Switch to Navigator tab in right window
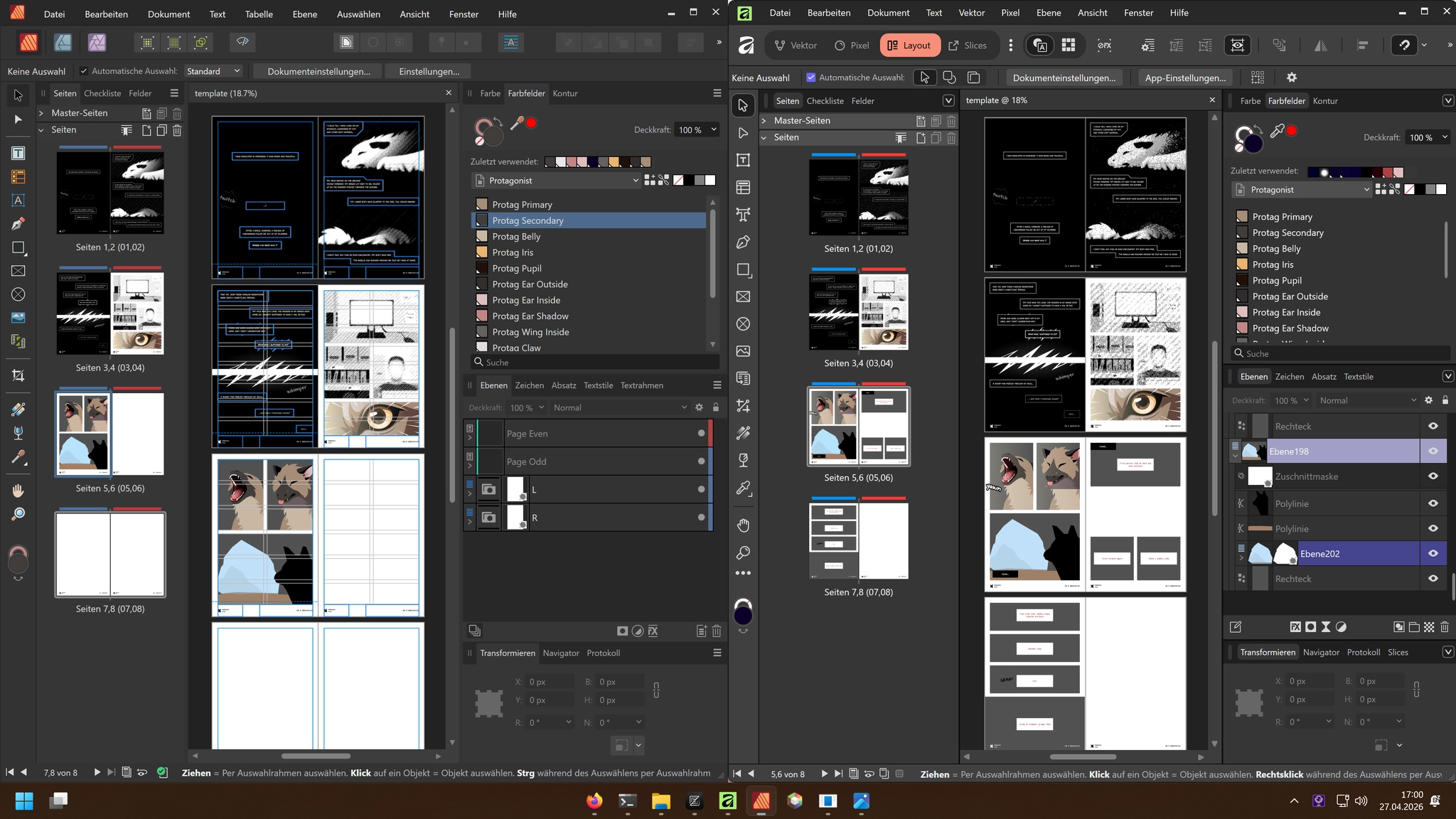The image size is (1456, 819). 1321,652
